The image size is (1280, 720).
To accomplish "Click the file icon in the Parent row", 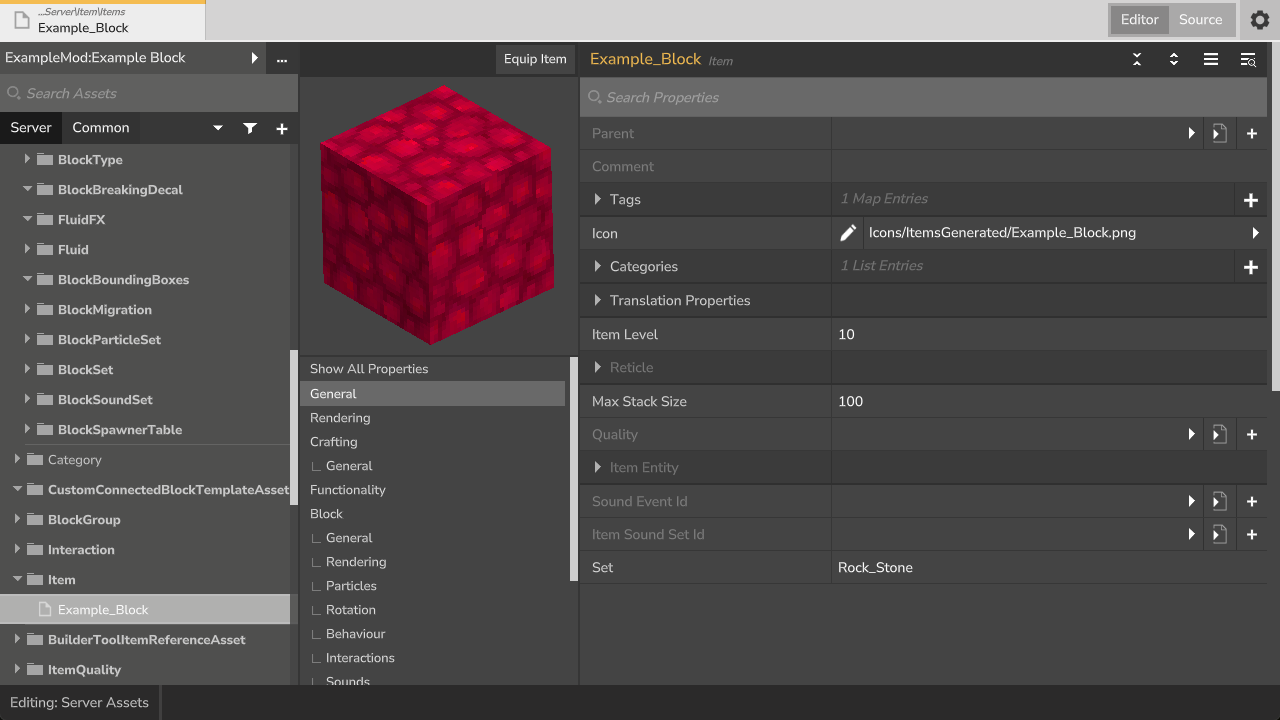I will pos(1219,133).
